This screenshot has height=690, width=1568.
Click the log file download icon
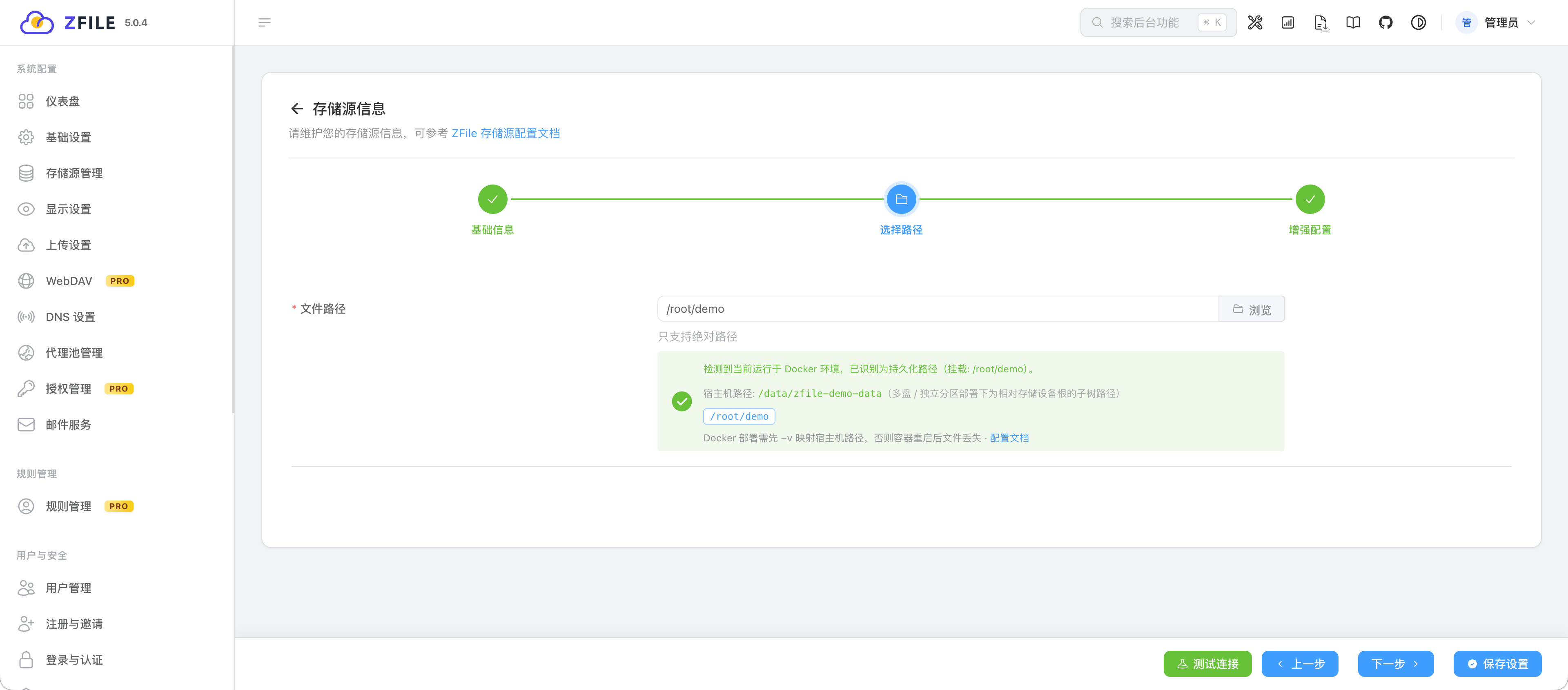[1320, 22]
